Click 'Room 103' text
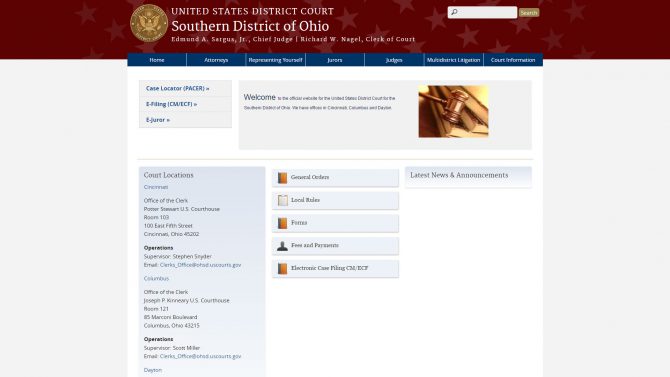 [156, 218]
